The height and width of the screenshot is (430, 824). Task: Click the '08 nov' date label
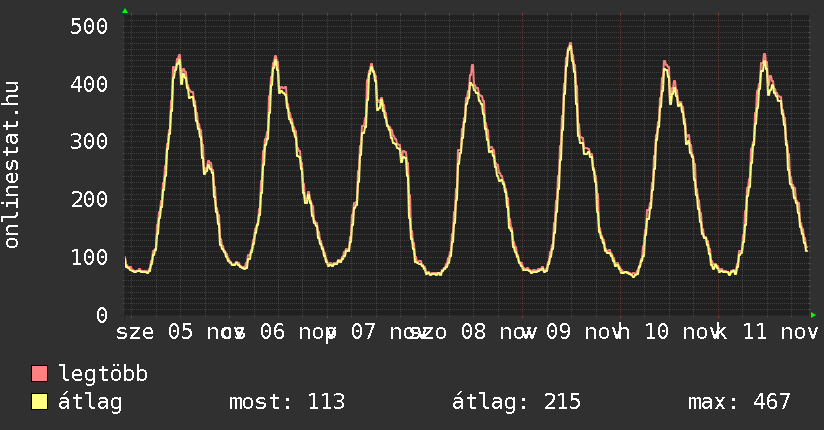(x=479, y=331)
